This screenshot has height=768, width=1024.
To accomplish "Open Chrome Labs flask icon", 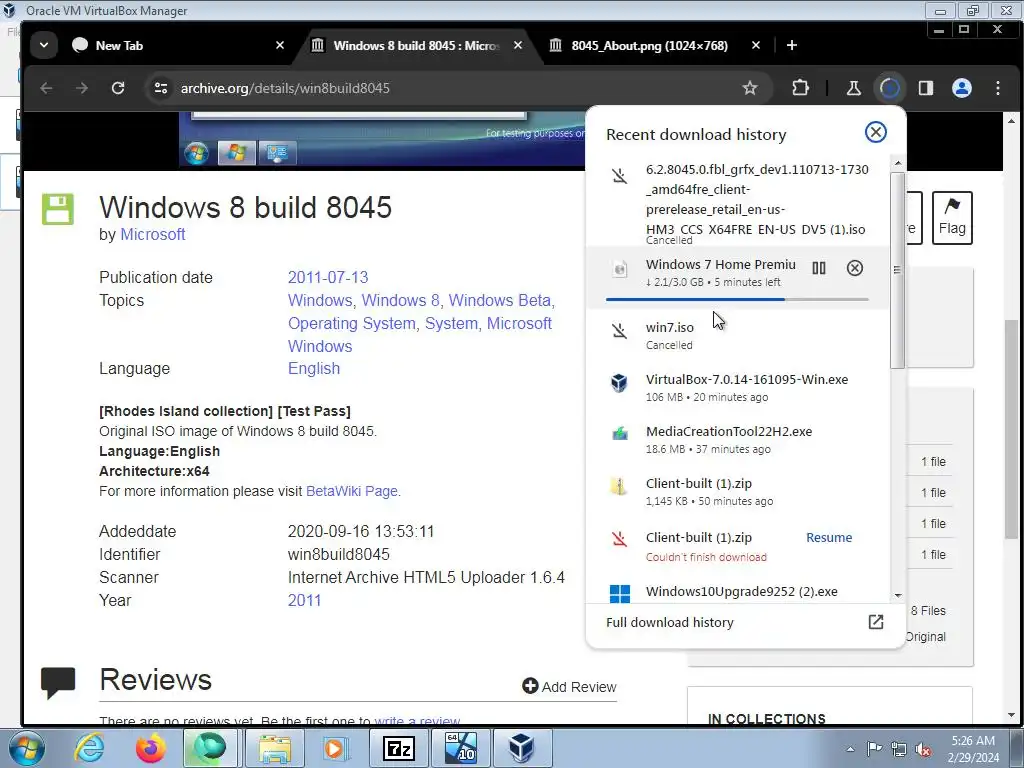I will click(854, 88).
